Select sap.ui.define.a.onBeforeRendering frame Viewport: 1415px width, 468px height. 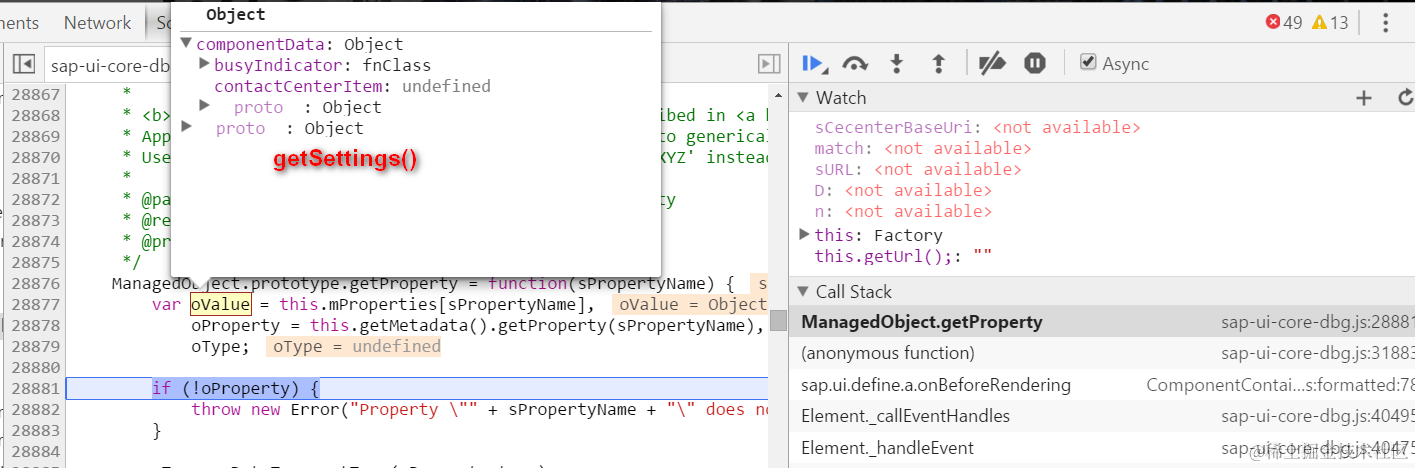pyautogui.click(x=1102, y=385)
